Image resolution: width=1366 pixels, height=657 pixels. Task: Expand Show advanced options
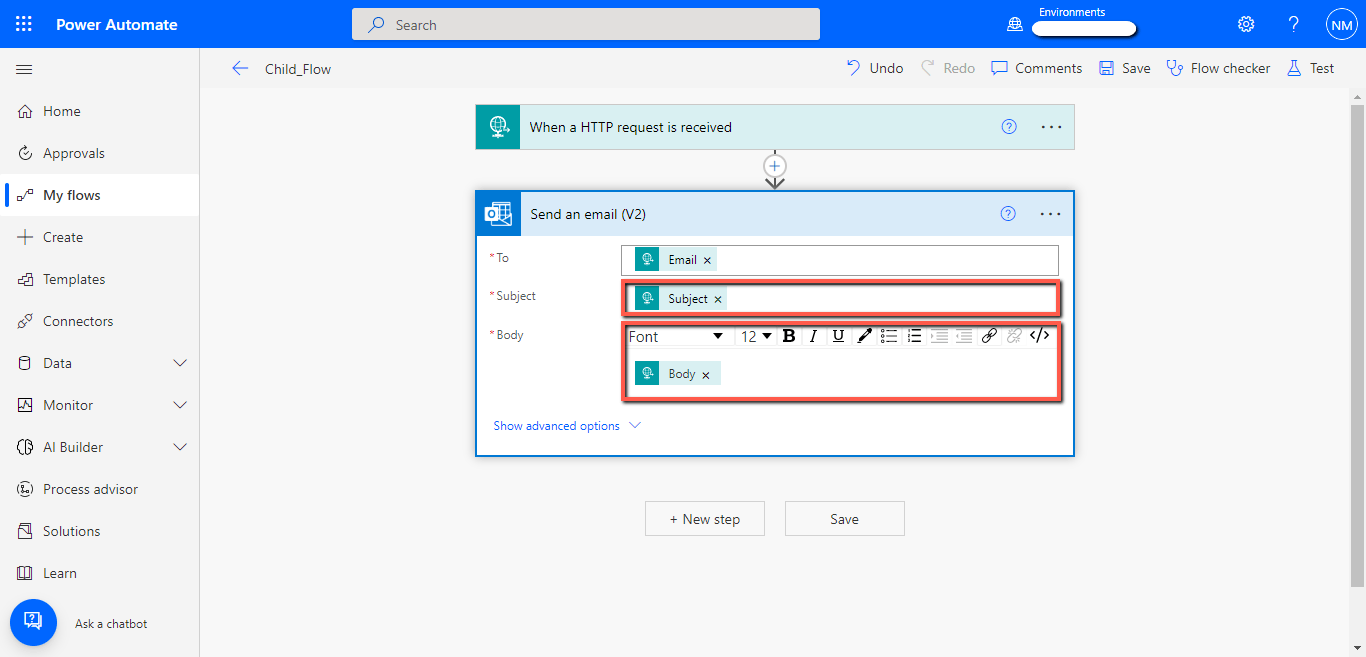(567, 426)
